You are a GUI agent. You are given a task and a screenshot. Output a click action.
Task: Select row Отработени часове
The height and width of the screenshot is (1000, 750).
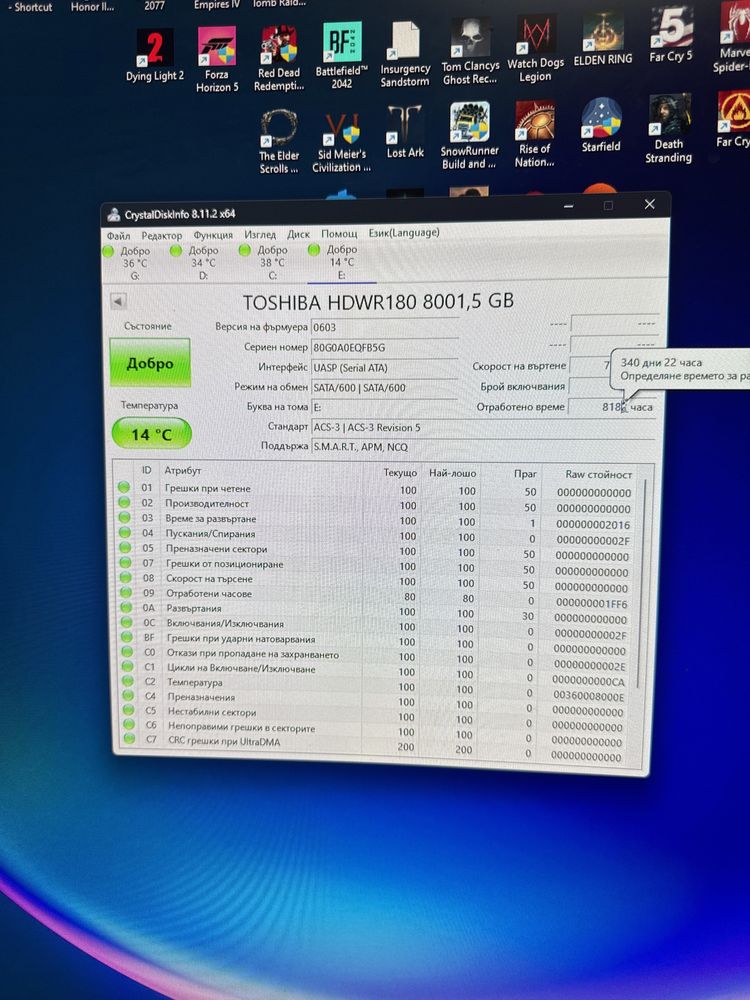pos(375,597)
